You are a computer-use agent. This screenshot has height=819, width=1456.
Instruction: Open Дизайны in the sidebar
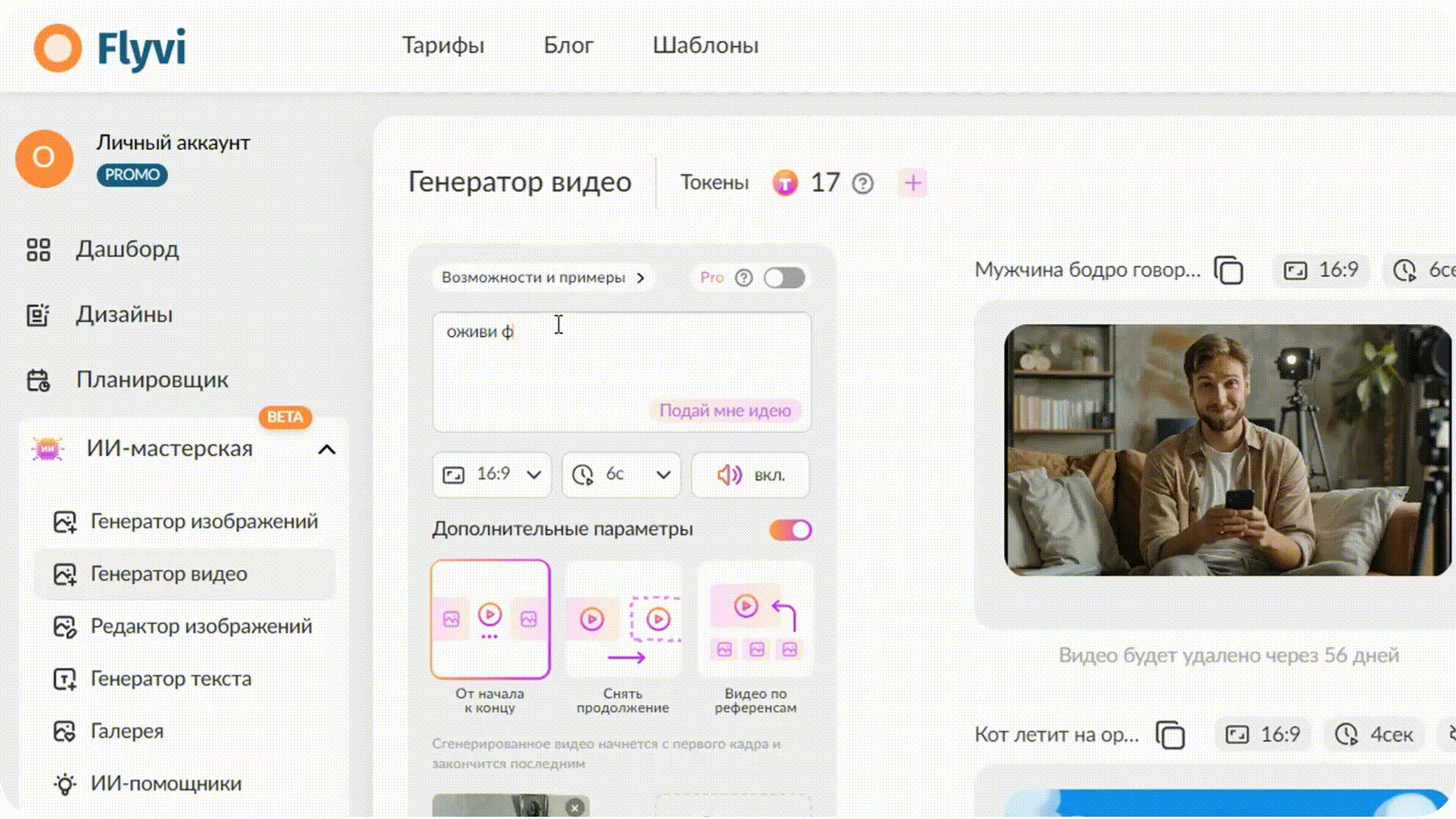(x=99, y=315)
